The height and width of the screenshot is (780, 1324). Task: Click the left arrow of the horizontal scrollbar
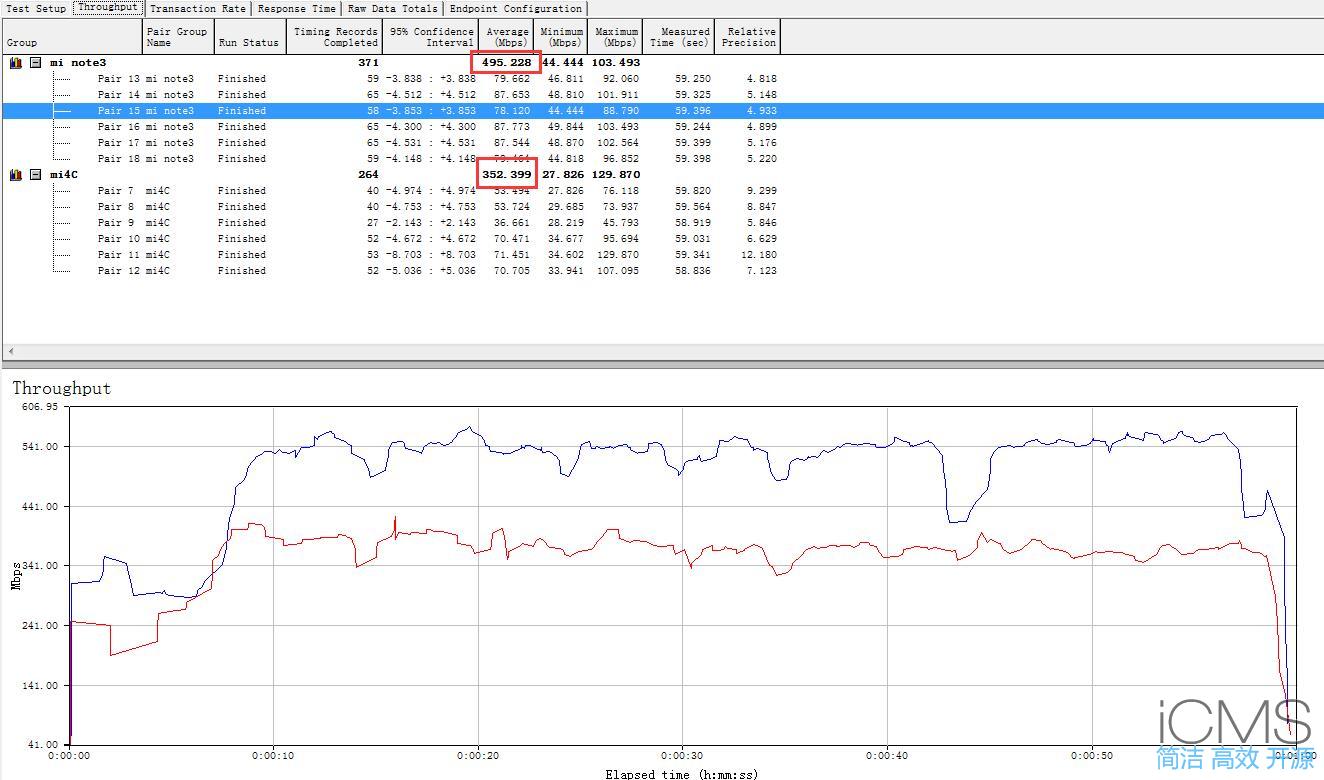pos(11,352)
